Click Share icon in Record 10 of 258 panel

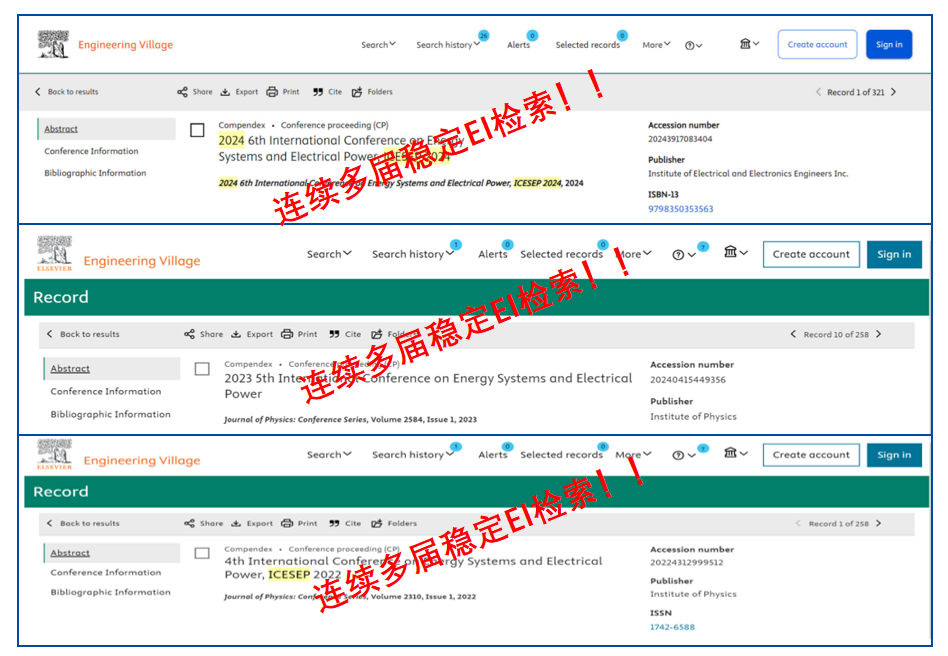click(x=189, y=334)
